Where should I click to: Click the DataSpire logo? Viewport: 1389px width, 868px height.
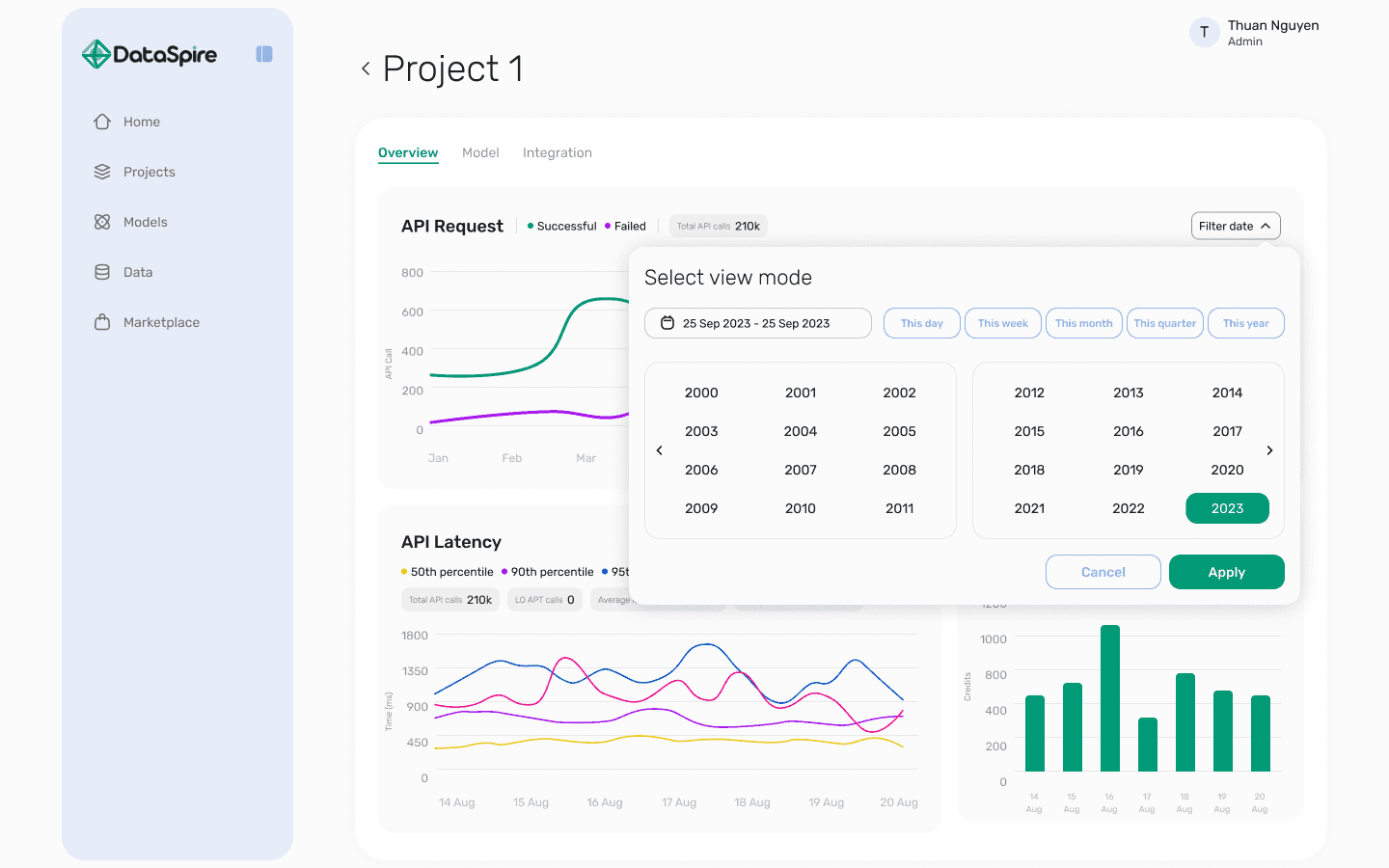coord(150,54)
